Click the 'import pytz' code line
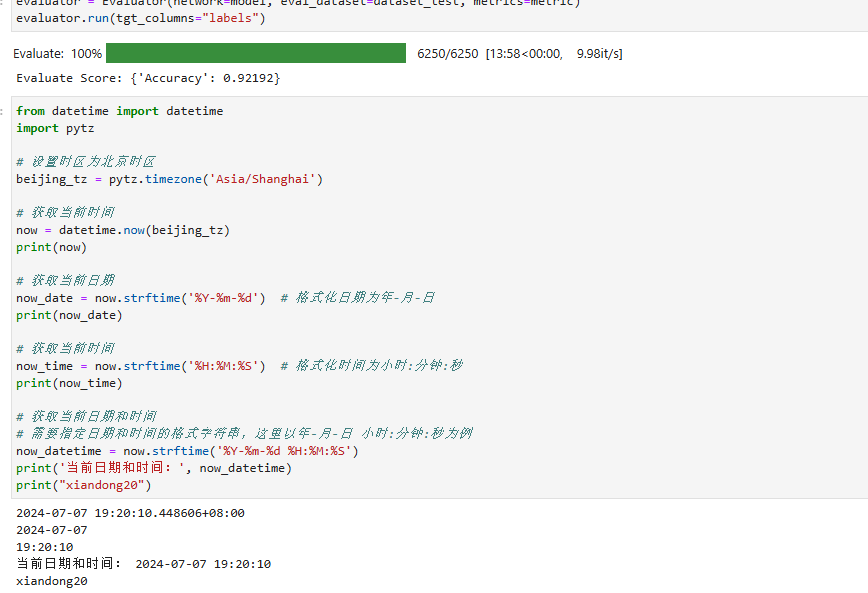868x593 pixels. point(55,128)
